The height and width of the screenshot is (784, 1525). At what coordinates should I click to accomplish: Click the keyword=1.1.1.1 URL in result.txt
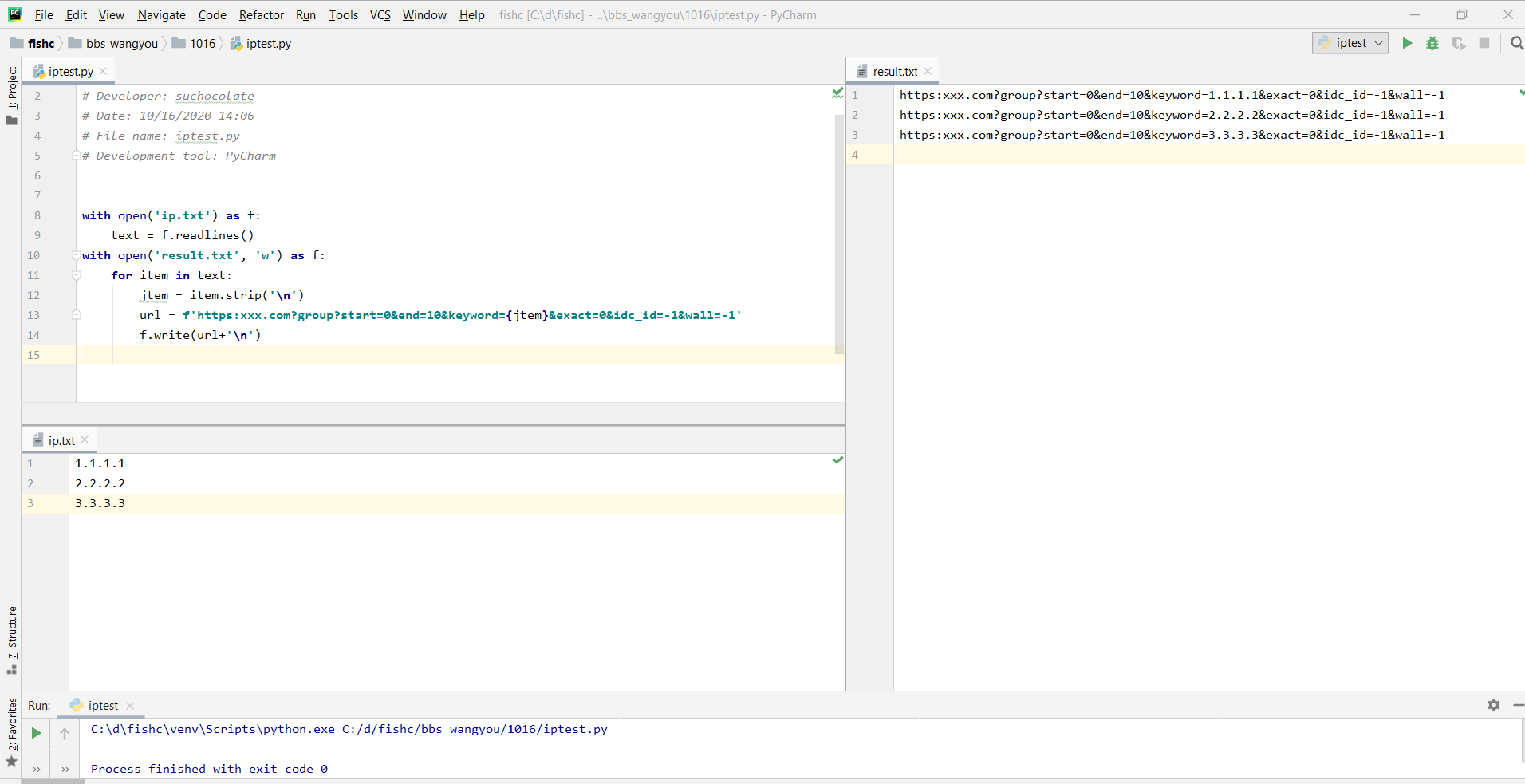tap(1172, 95)
